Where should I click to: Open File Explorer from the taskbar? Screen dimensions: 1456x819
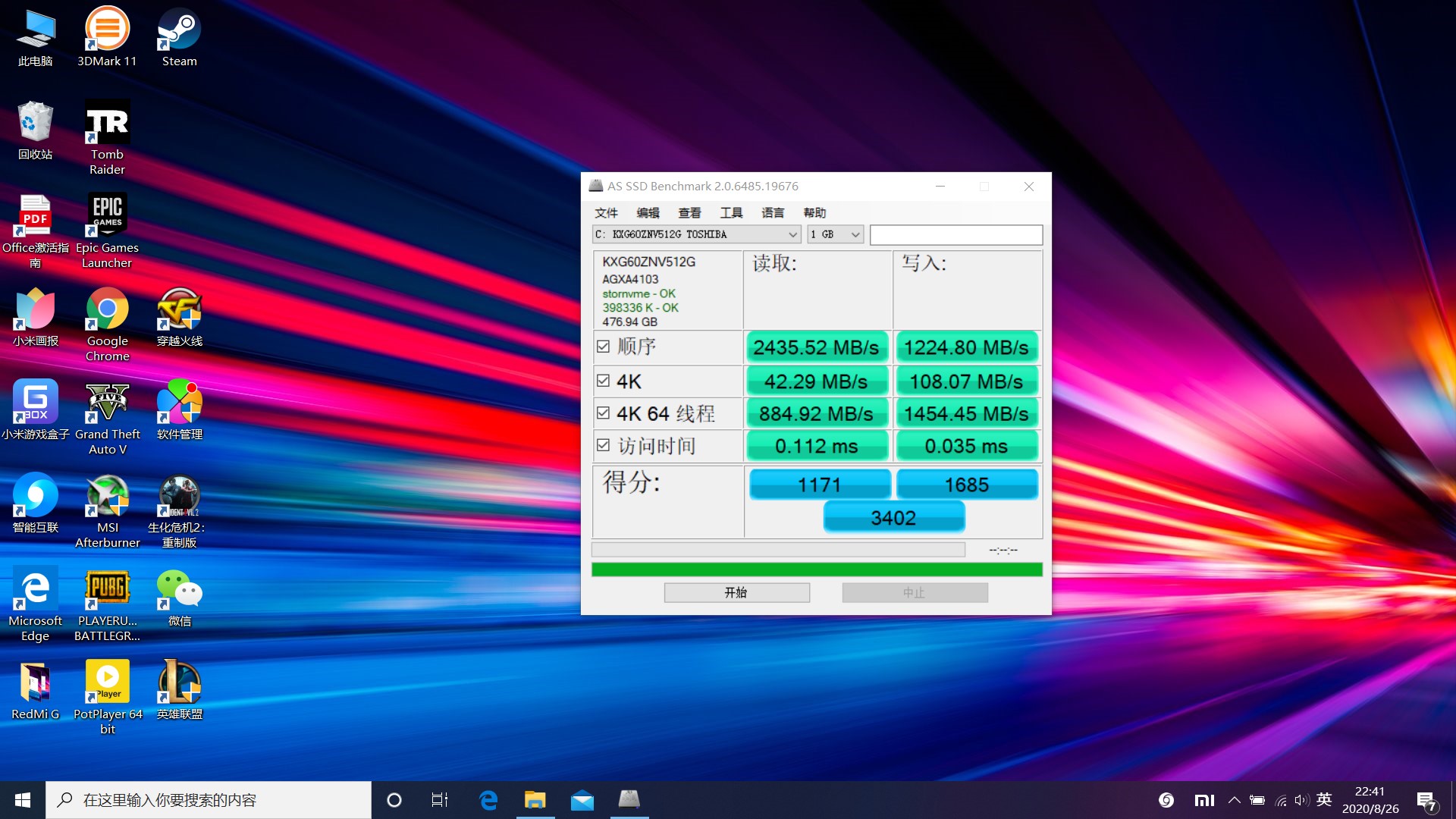pos(535,799)
